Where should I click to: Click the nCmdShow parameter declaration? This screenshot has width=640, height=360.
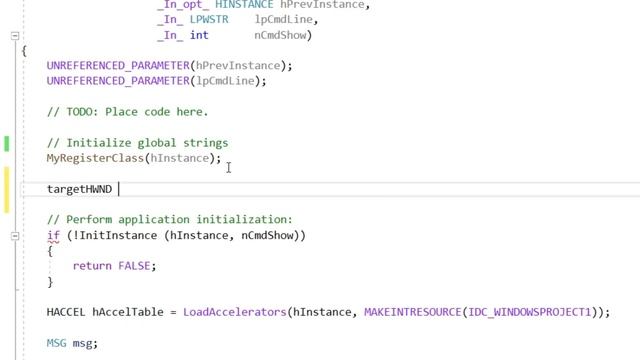point(280,35)
